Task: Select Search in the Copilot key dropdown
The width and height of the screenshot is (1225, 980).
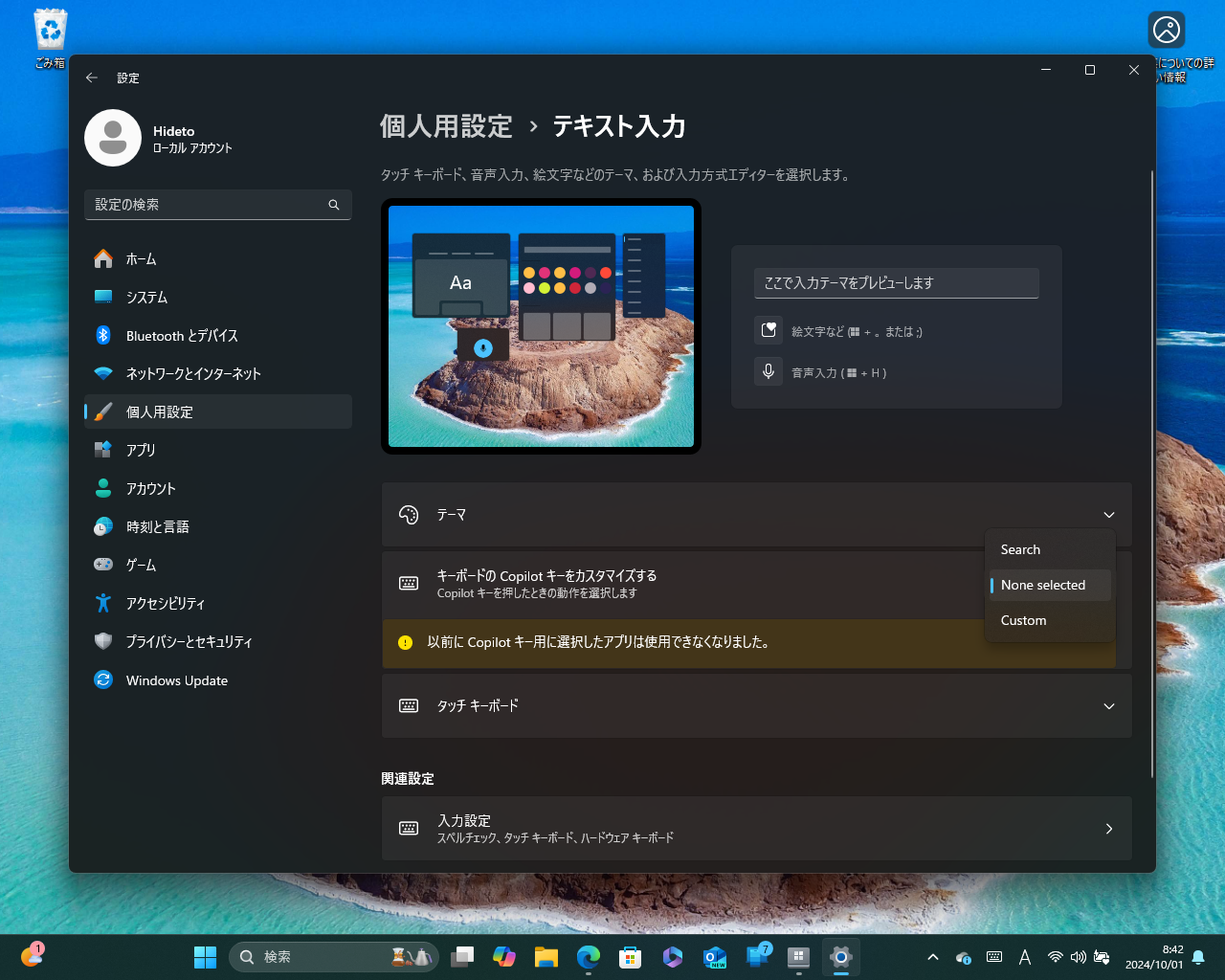Action: [x=1020, y=549]
